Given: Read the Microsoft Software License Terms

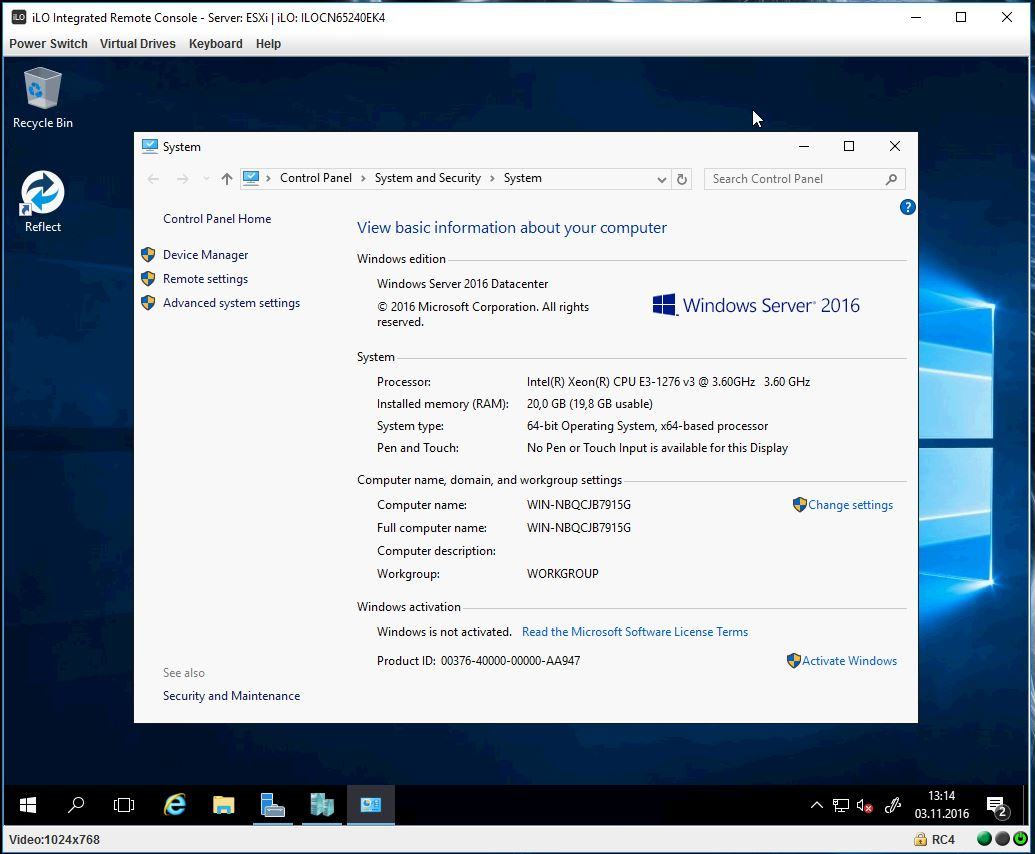Looking at the screenshot, I should point(635,632).
